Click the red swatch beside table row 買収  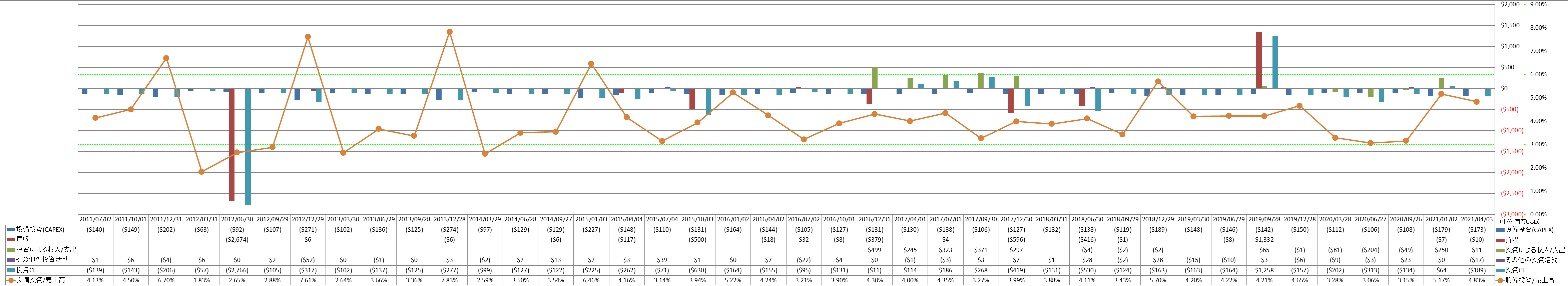(11, 240)
